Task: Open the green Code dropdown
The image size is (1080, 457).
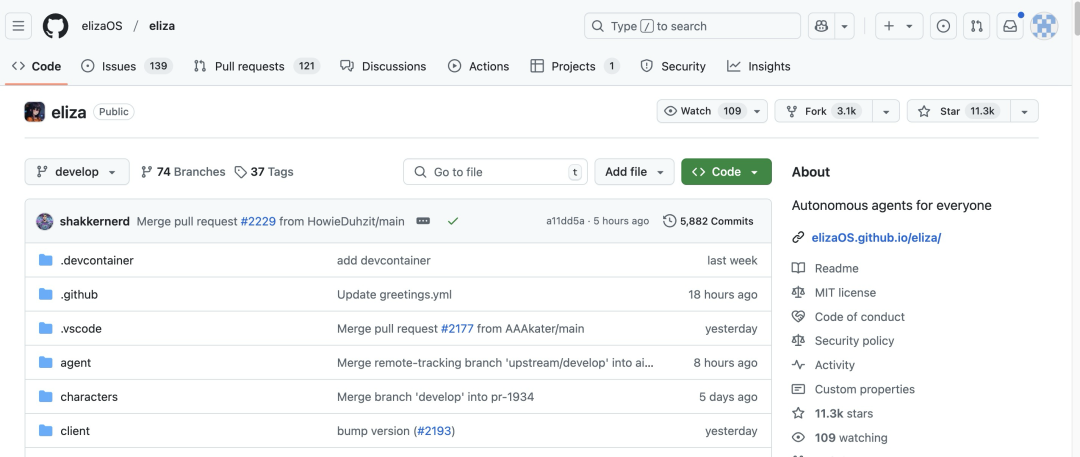Action: click(726, 172)
